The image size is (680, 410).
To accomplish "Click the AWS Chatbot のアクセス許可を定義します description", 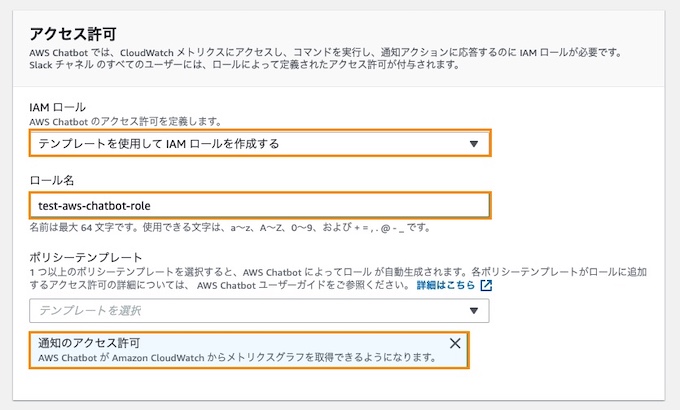I will 125,121.
